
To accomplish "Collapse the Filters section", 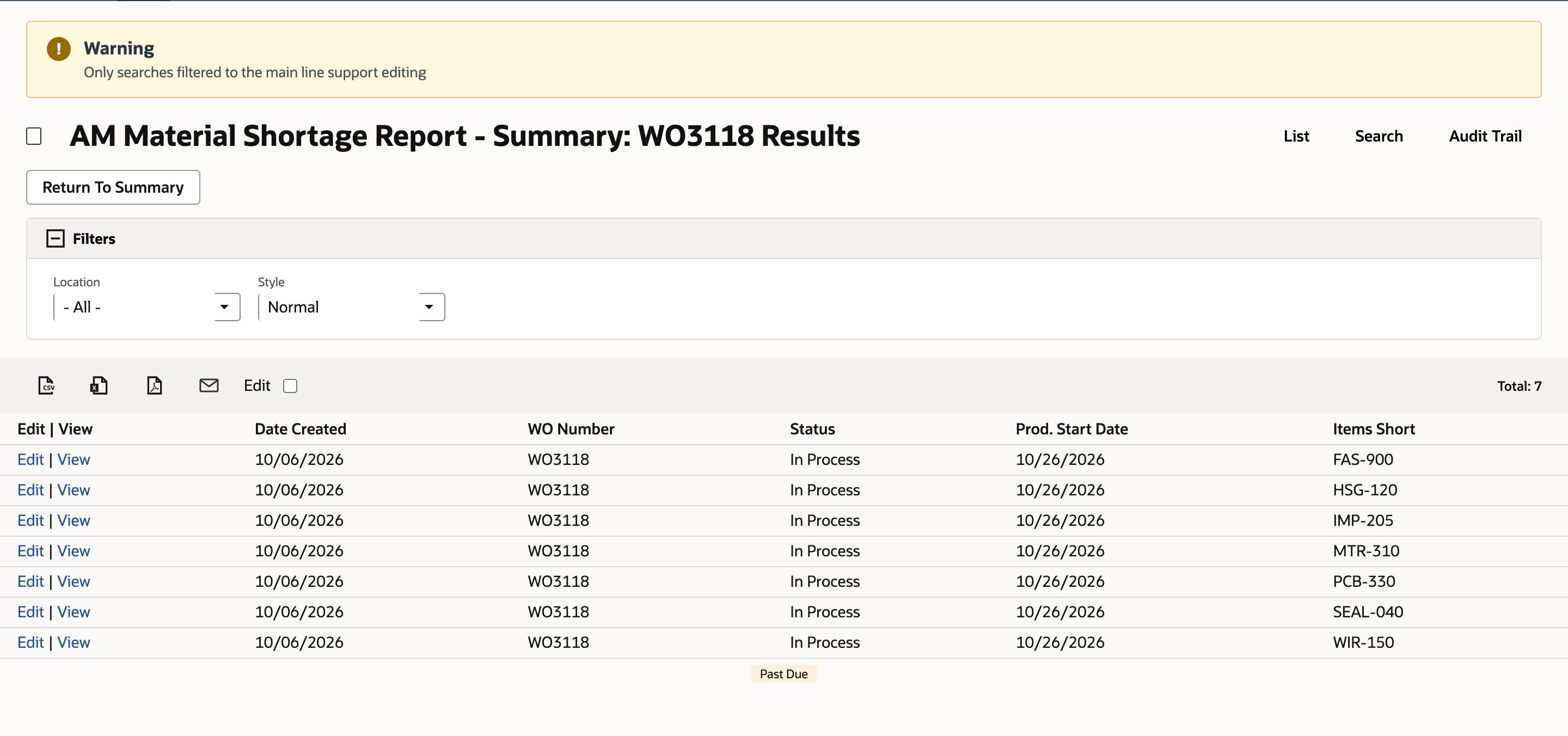I will [x=56, y=238].
